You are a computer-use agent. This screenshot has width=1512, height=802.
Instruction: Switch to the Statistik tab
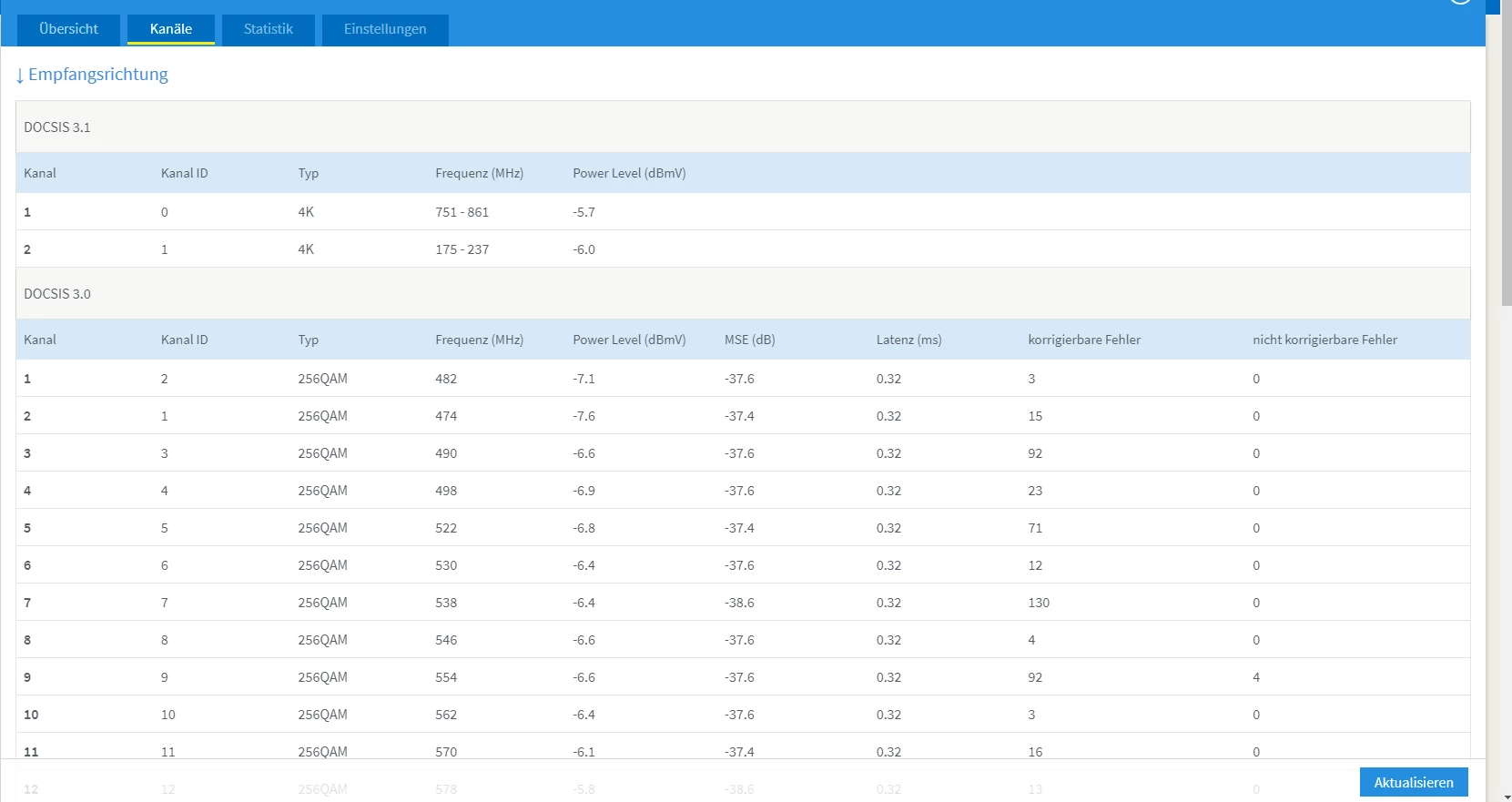pos(269,29)
